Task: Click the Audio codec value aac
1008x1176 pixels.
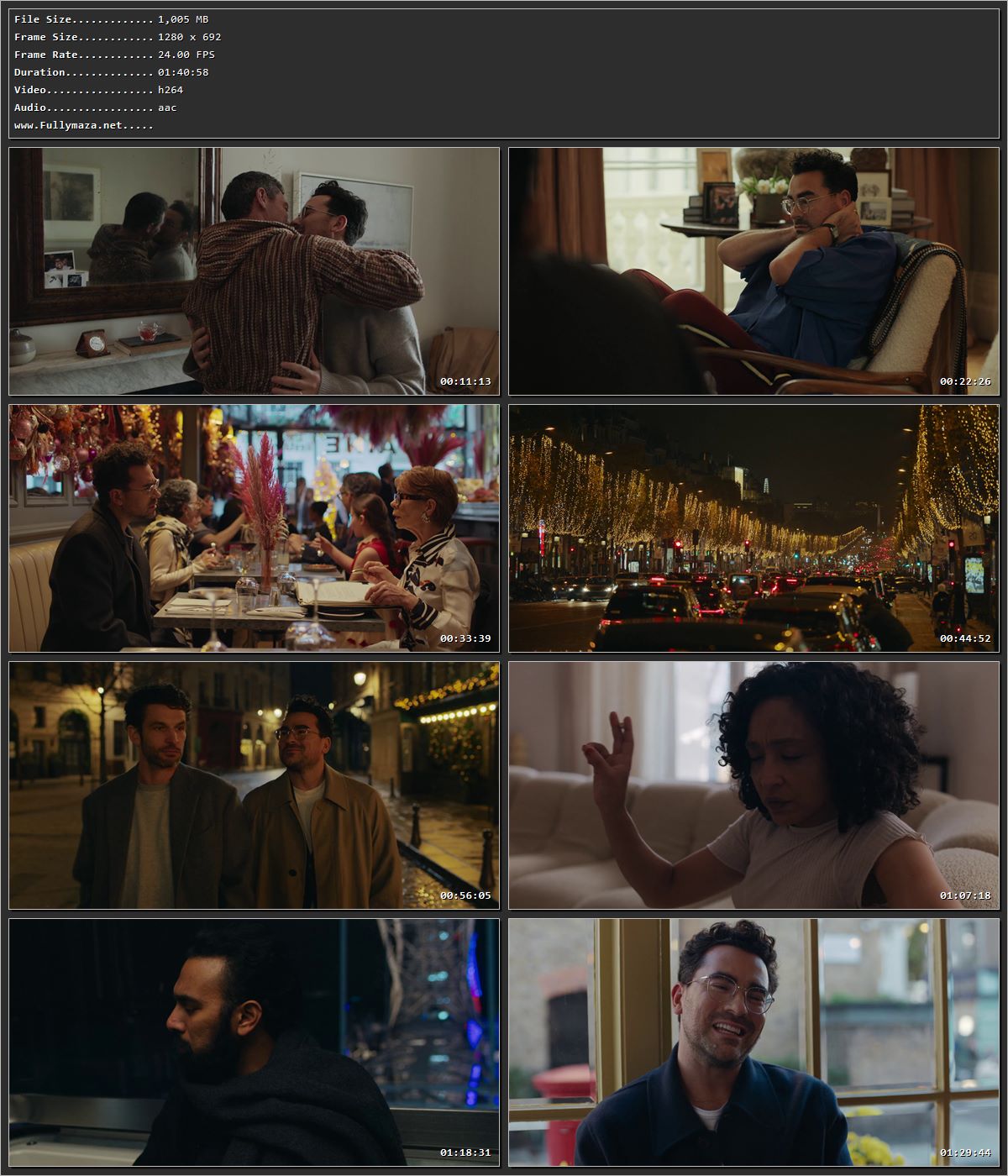Action: (x=167, y=108)
